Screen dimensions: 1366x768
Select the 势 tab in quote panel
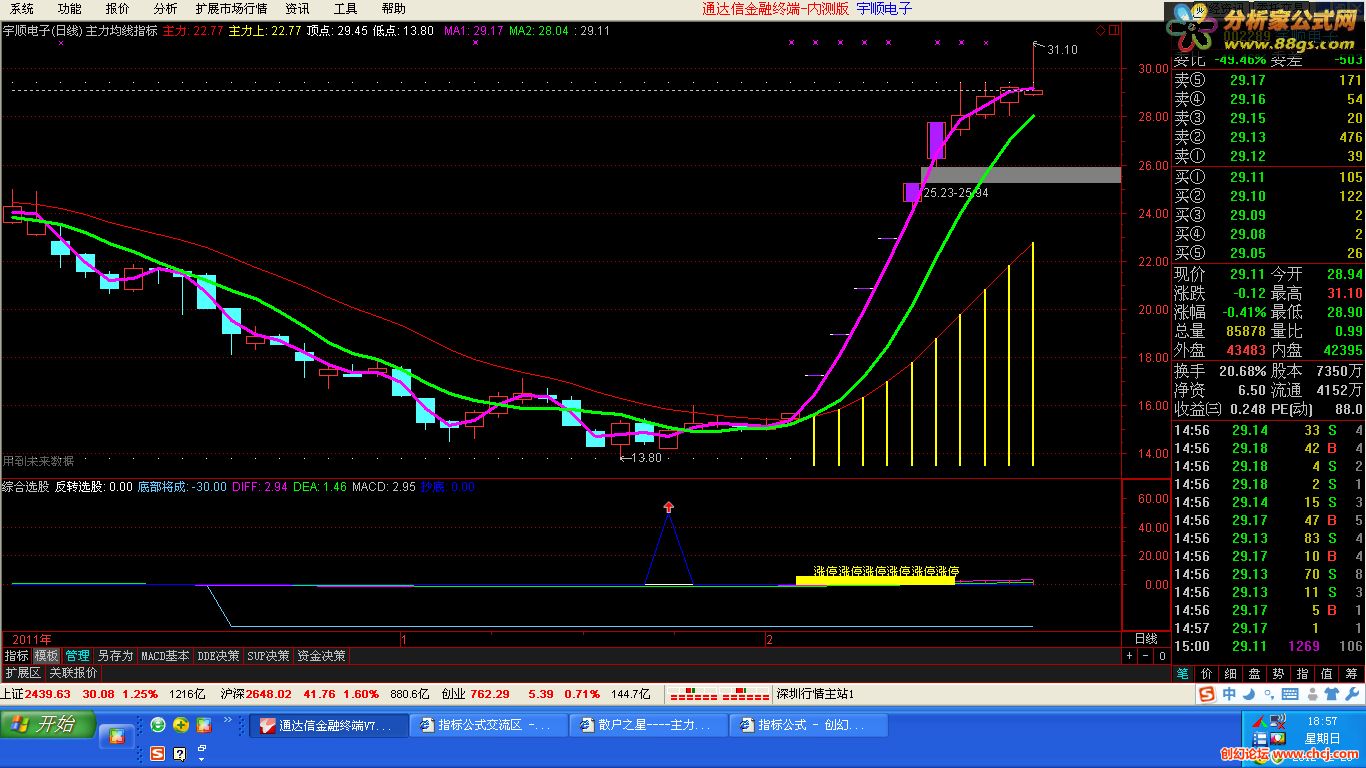point(1279,674)
